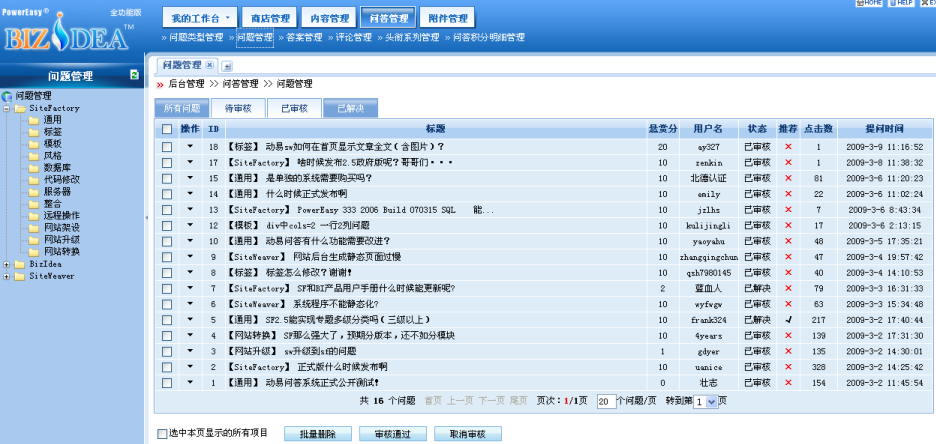Expand the BizIdea tree node
The height and width of the screenshot is (444, 936).
pos(7,264)
